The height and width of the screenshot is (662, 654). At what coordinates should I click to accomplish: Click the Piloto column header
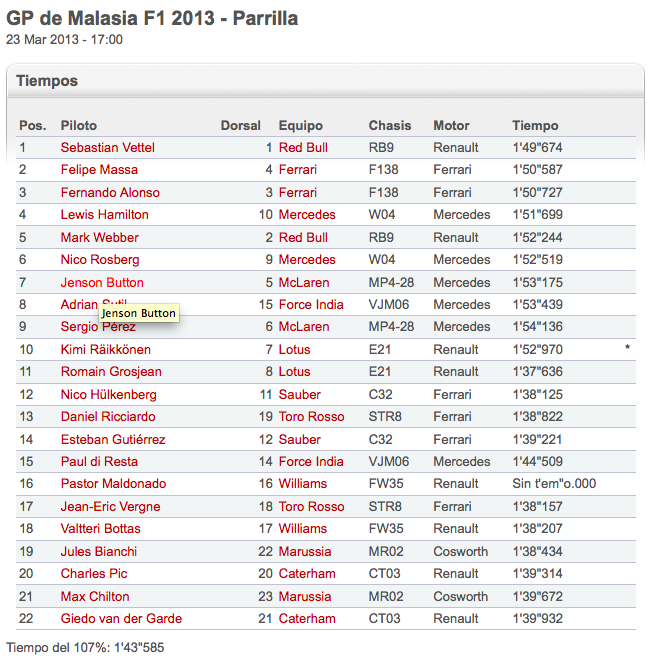pos(79,125)
